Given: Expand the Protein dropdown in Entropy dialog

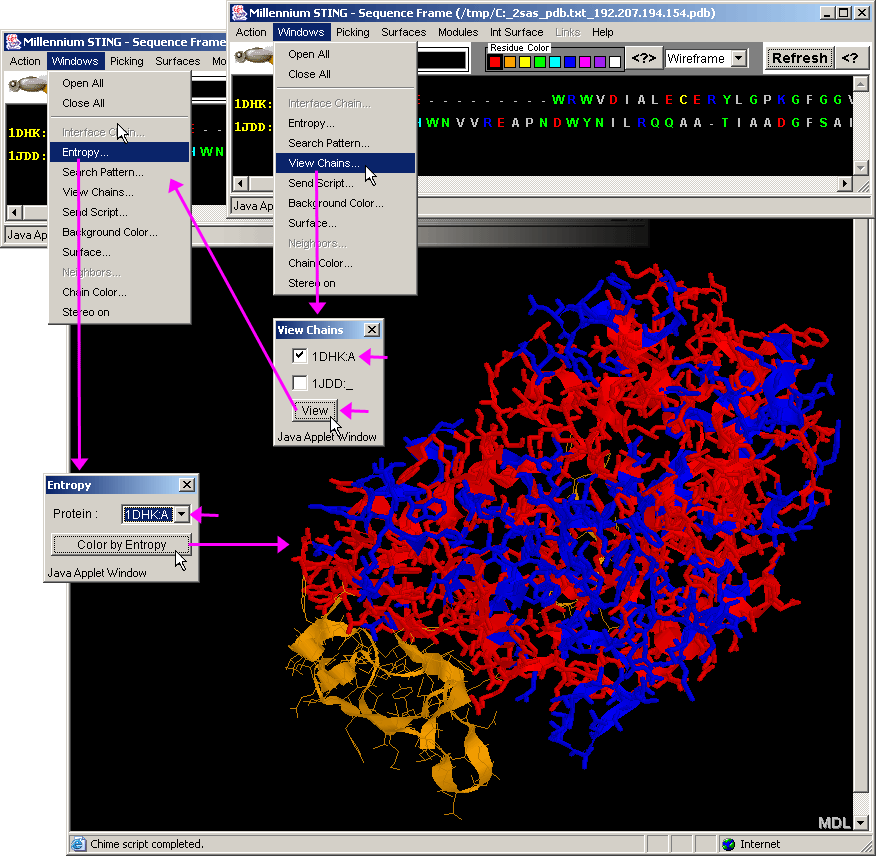Looking at the screenshot, I should (x=182, y=514).
